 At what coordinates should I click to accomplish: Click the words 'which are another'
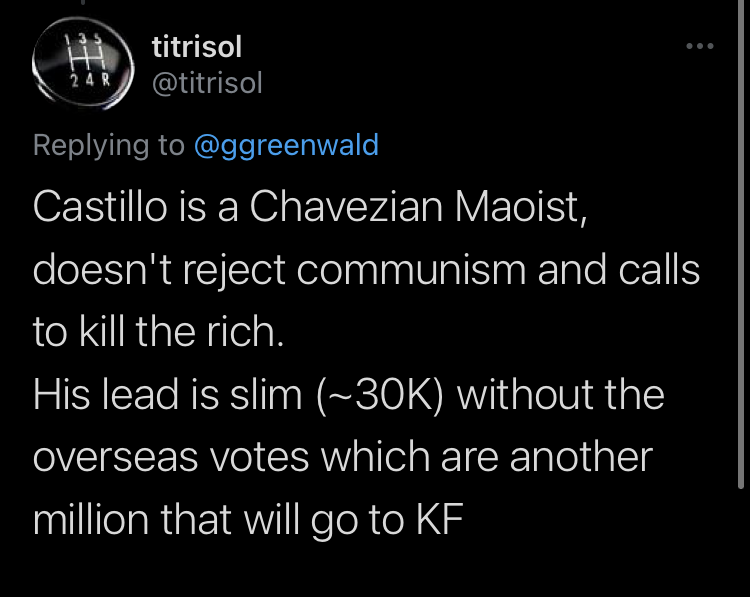coord(486,457)
